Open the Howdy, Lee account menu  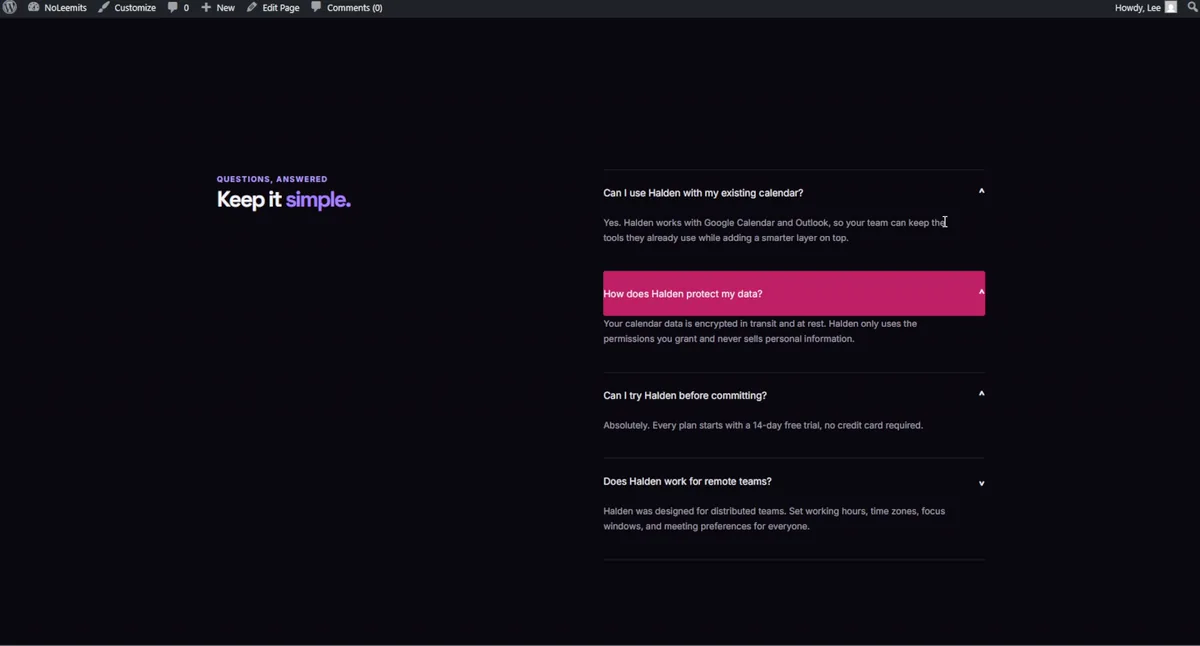pos(1146,7)
